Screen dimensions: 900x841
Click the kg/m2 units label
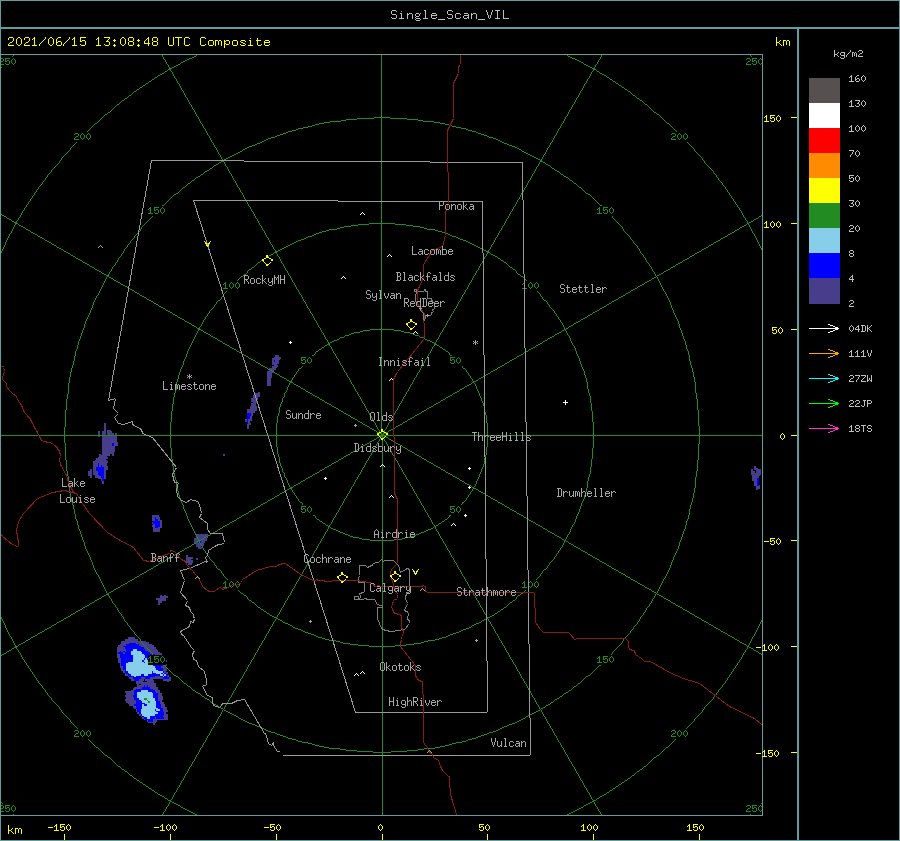coord(848,54)
